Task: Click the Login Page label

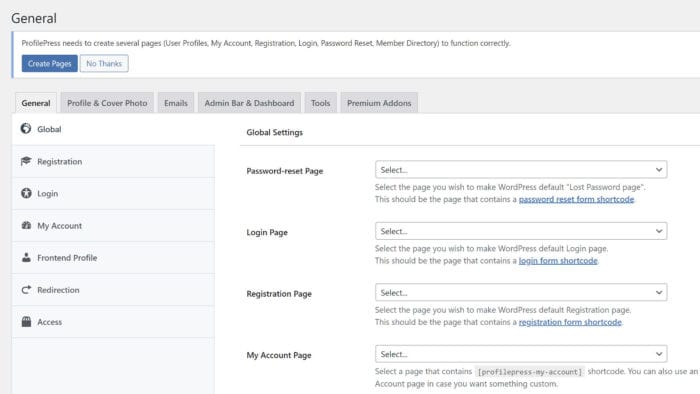Action: point(267,232)
